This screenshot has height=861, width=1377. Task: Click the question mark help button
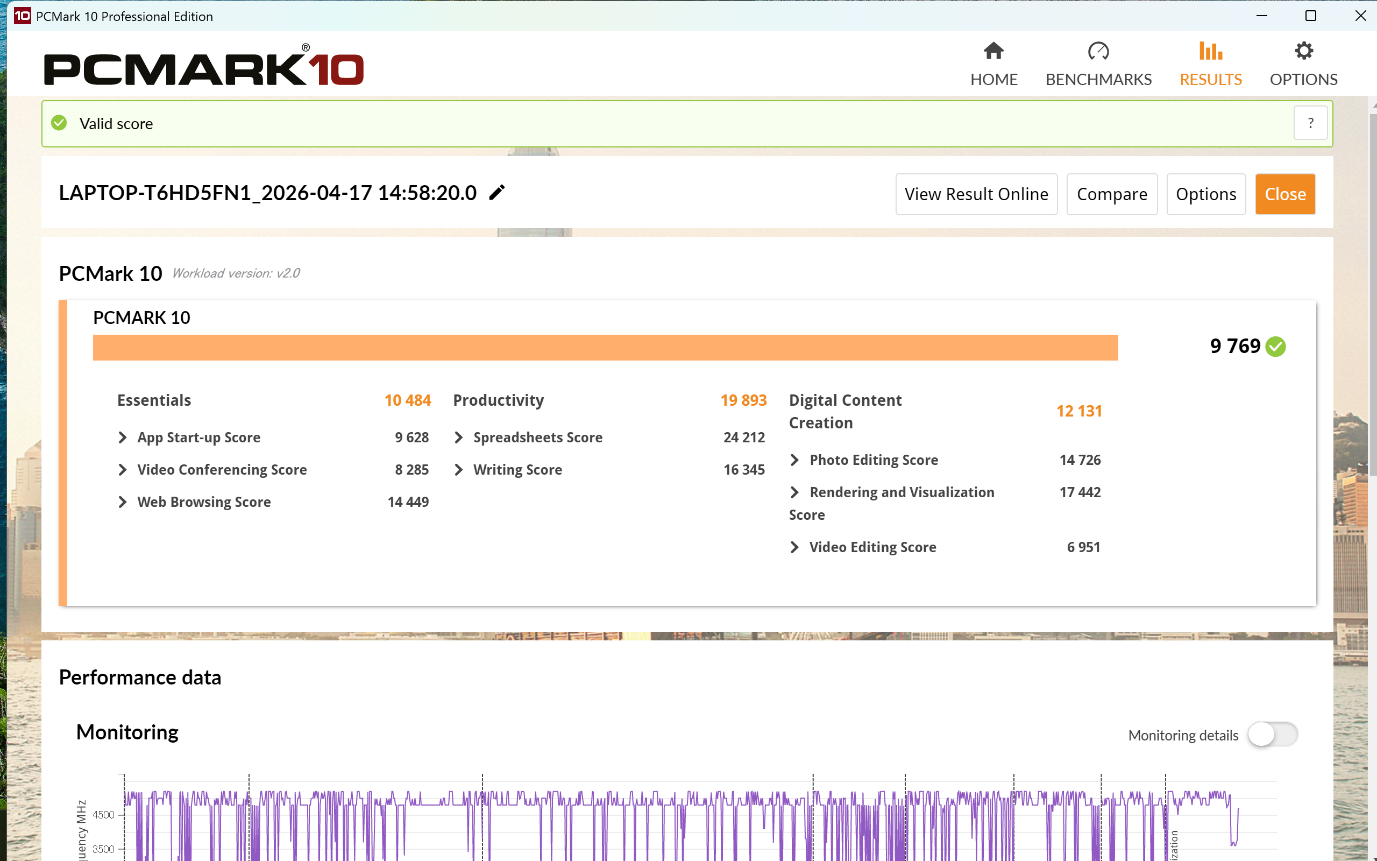pyautogui.click(x=1311, y=123)
